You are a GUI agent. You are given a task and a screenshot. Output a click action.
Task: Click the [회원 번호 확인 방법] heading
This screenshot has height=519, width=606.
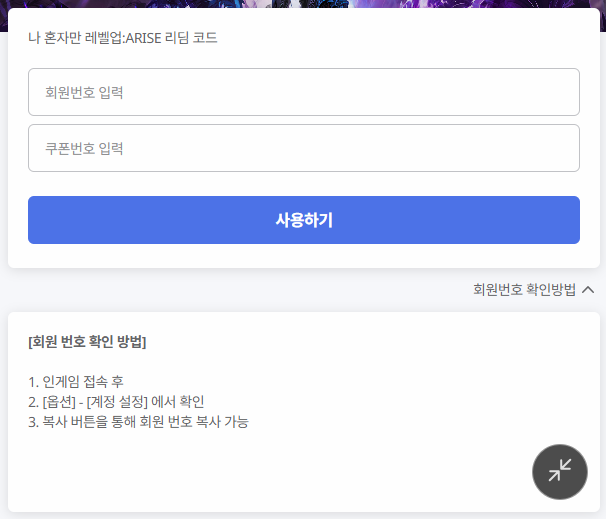tap(87, 342)
